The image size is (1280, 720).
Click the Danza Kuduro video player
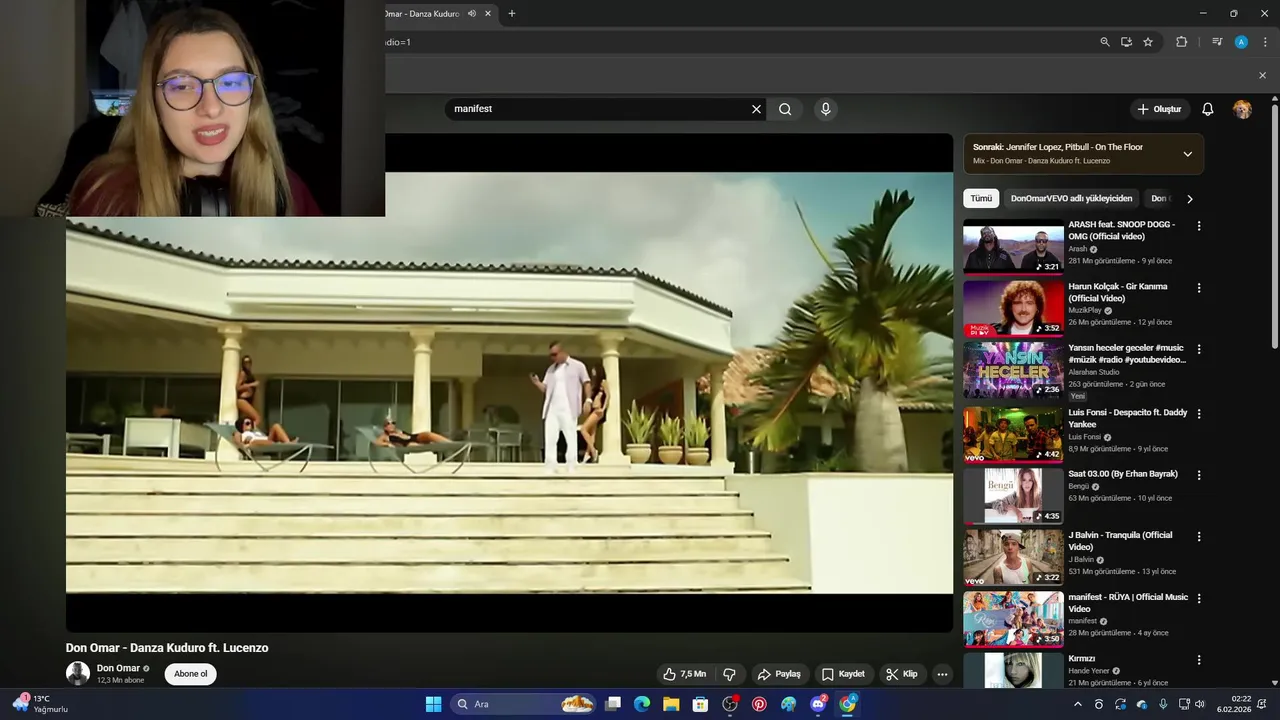pyautogui.click(x=509, y=383)
